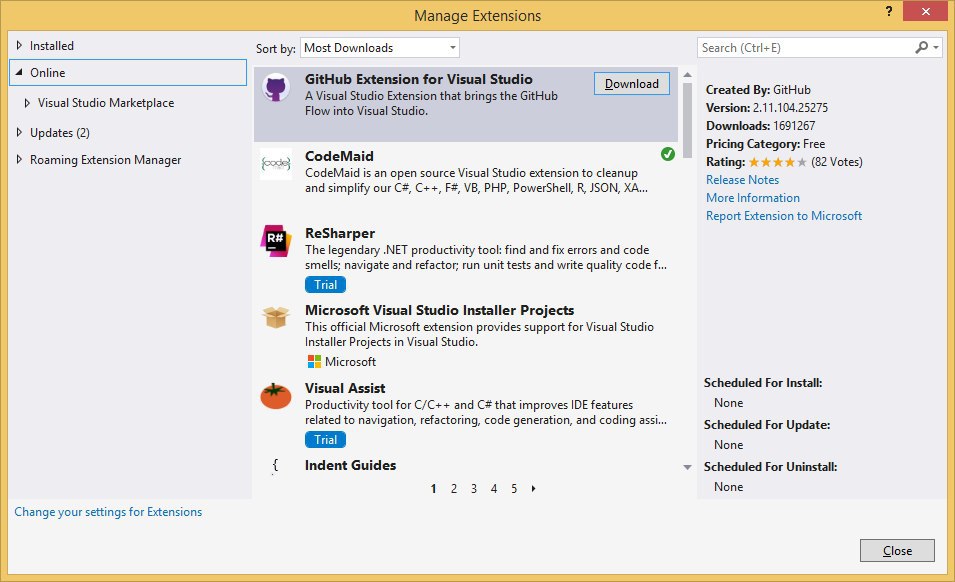Open the Sort by Most Downloads dropdown
The image size is (955, 582).
(379, 47)
